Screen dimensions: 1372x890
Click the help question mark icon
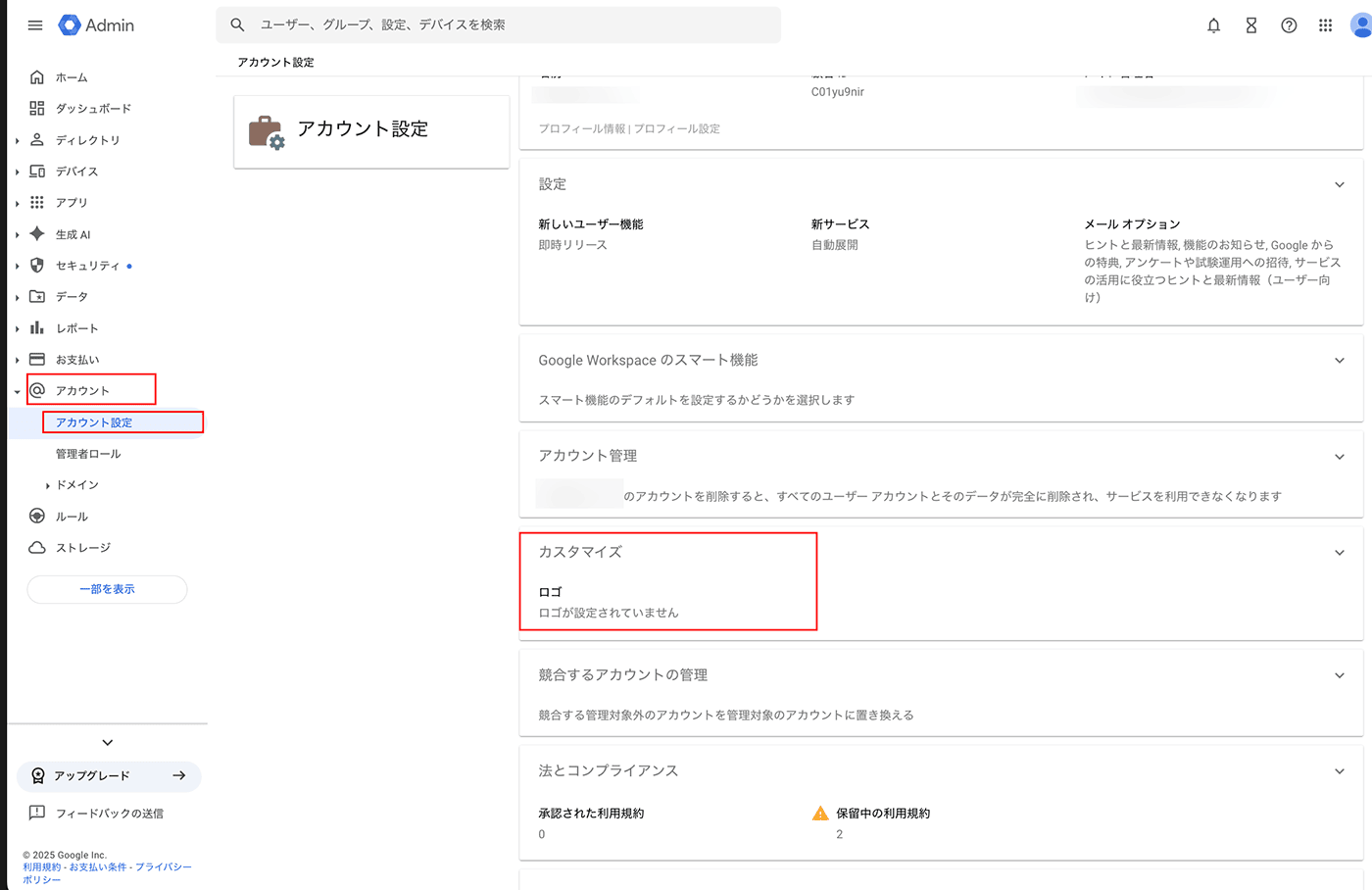(1289, 25)
